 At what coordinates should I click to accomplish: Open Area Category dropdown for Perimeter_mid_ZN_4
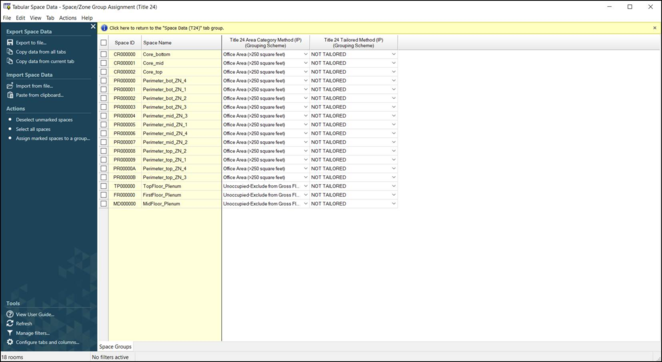306,133
